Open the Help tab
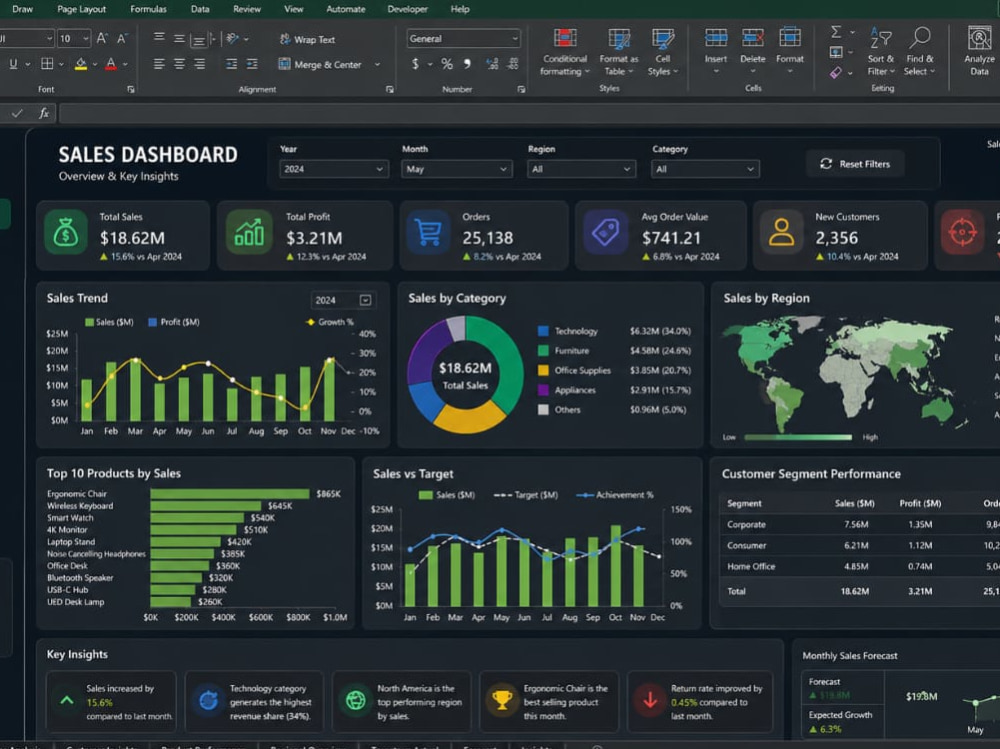 (x=460, y=9)
